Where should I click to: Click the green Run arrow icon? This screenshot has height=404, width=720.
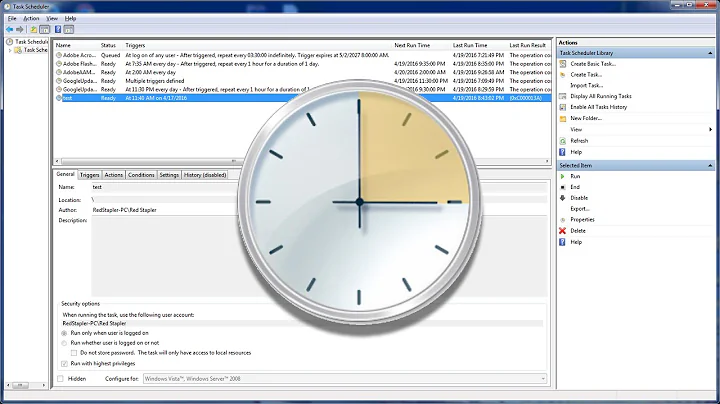562,176
